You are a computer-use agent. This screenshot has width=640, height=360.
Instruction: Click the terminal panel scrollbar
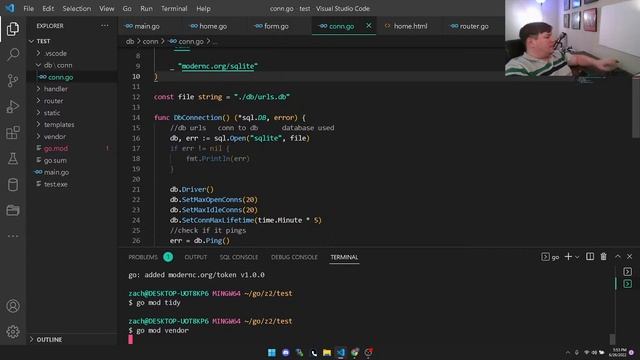tap(612, 338)
